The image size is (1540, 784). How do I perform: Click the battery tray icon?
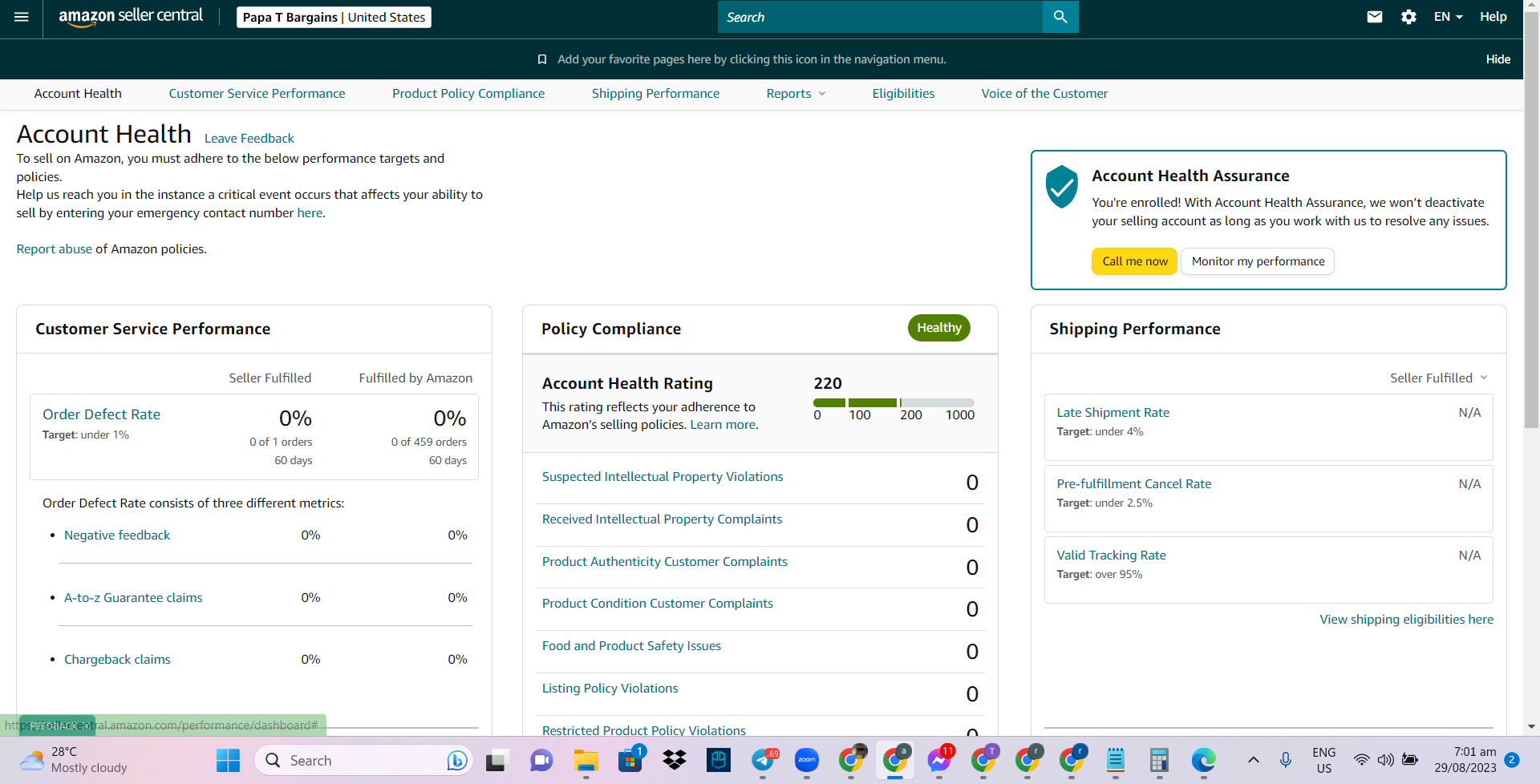pos(1410,760)
